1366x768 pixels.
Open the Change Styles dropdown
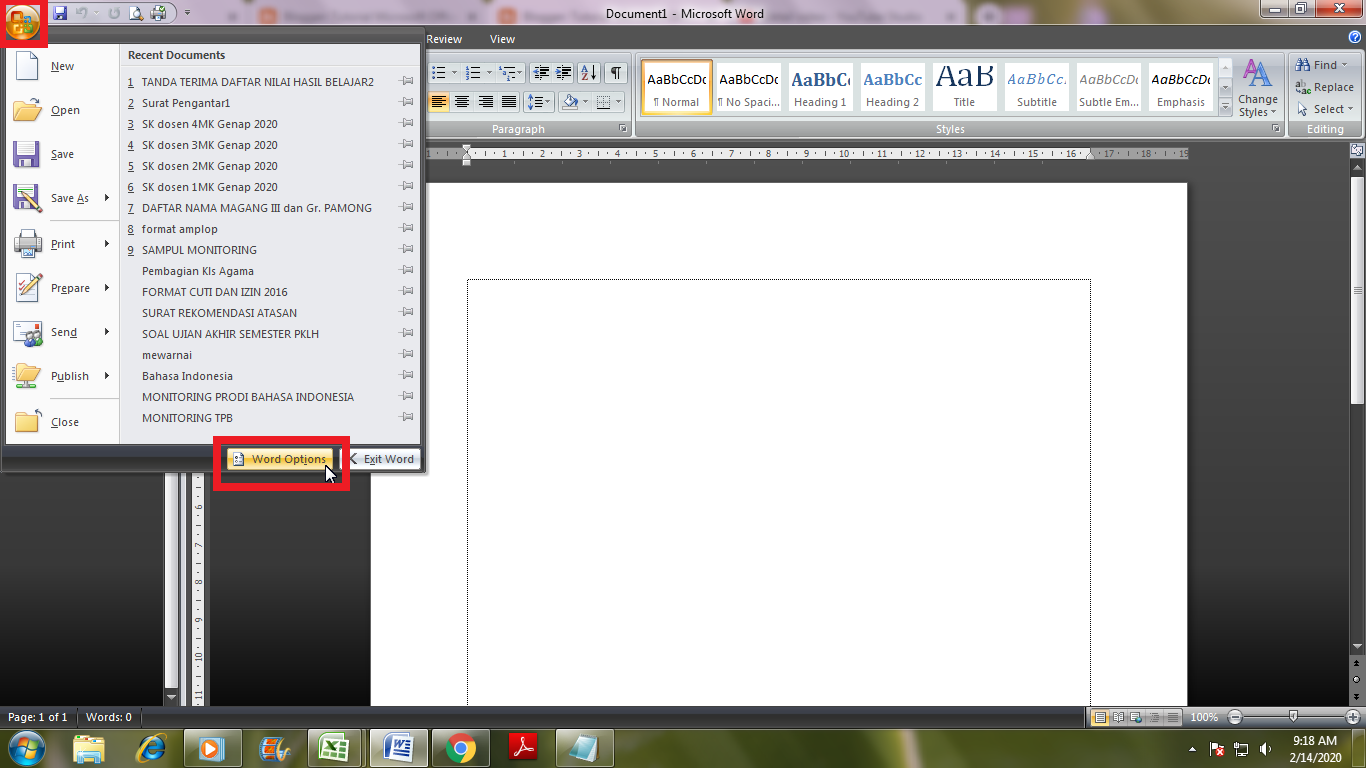coord(1257,88)
